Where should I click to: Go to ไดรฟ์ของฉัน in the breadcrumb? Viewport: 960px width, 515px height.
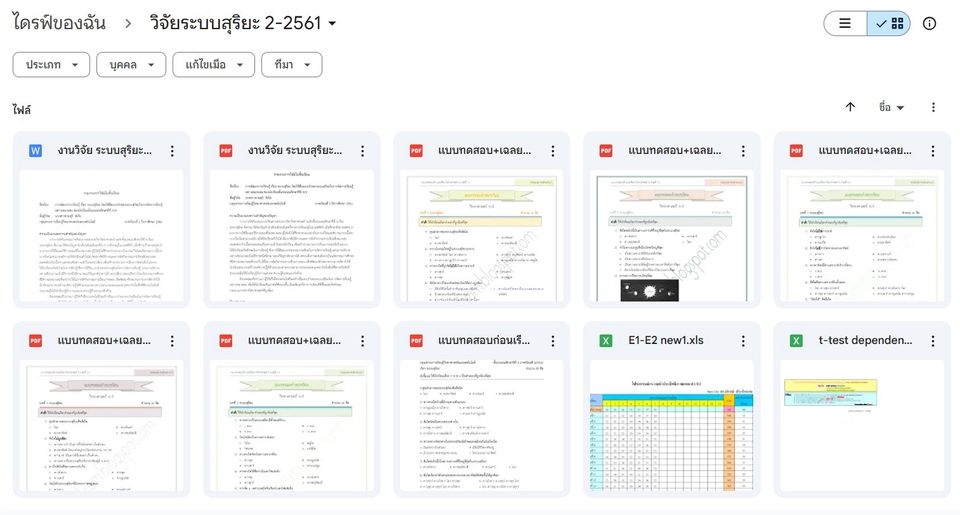[59, 23]
